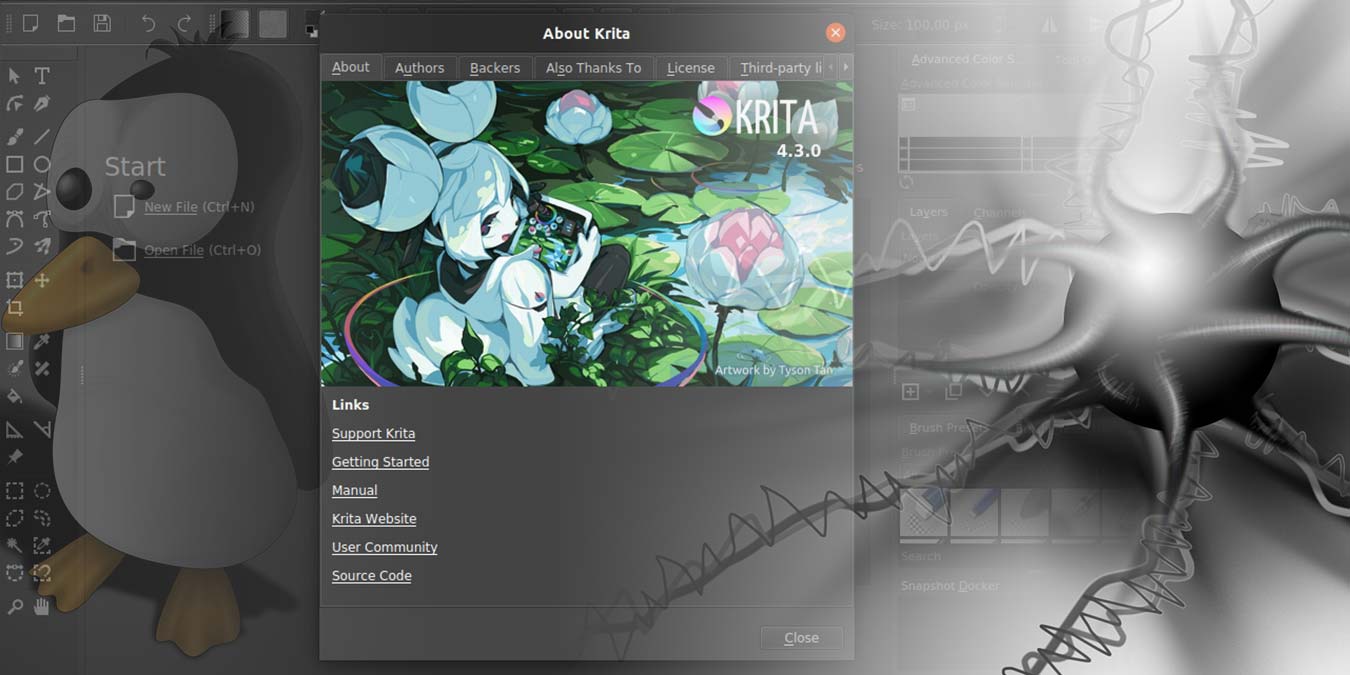
Task: Open the License tab
Action: 691,67
